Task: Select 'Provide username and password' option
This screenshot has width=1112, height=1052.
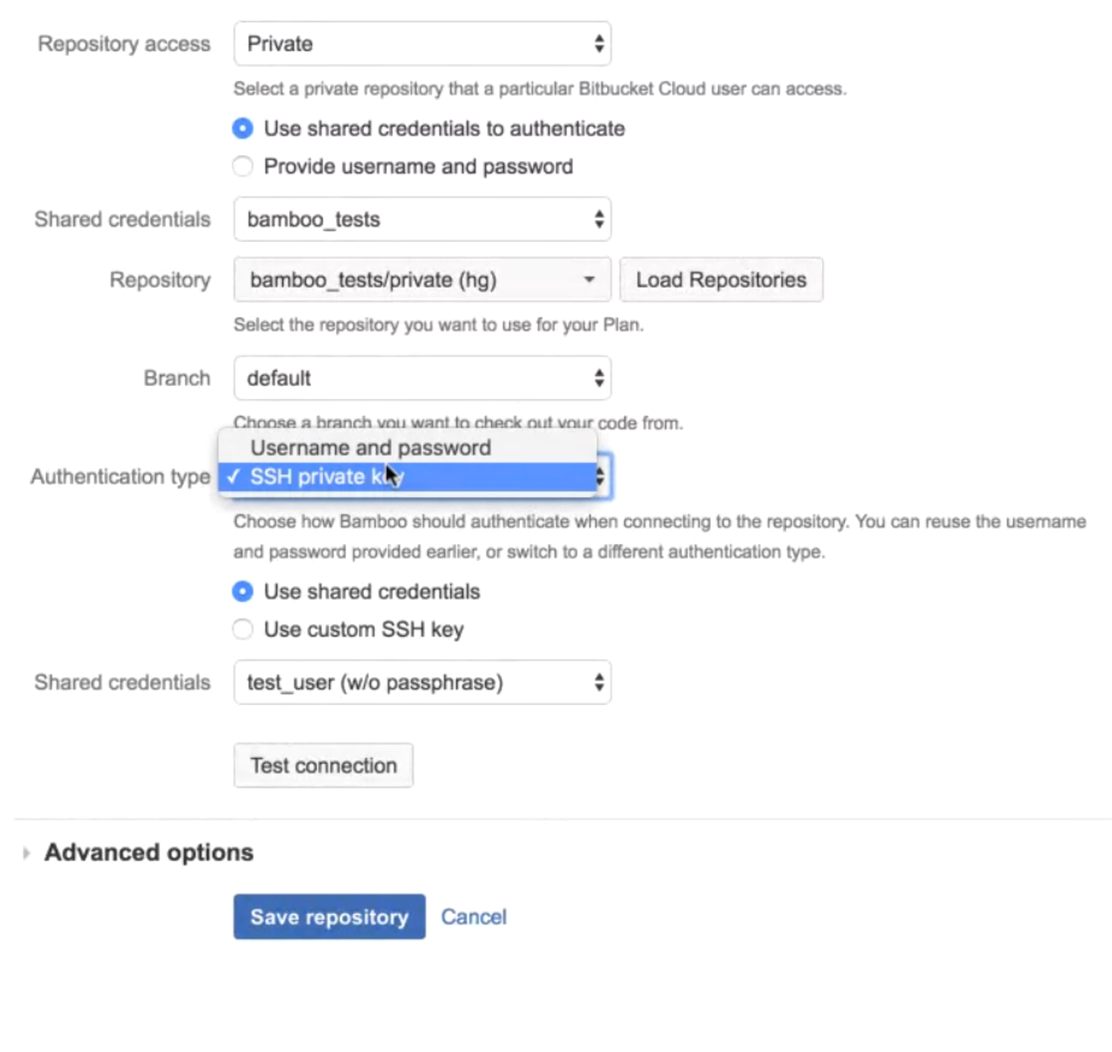Action: [x=242, y=166]
